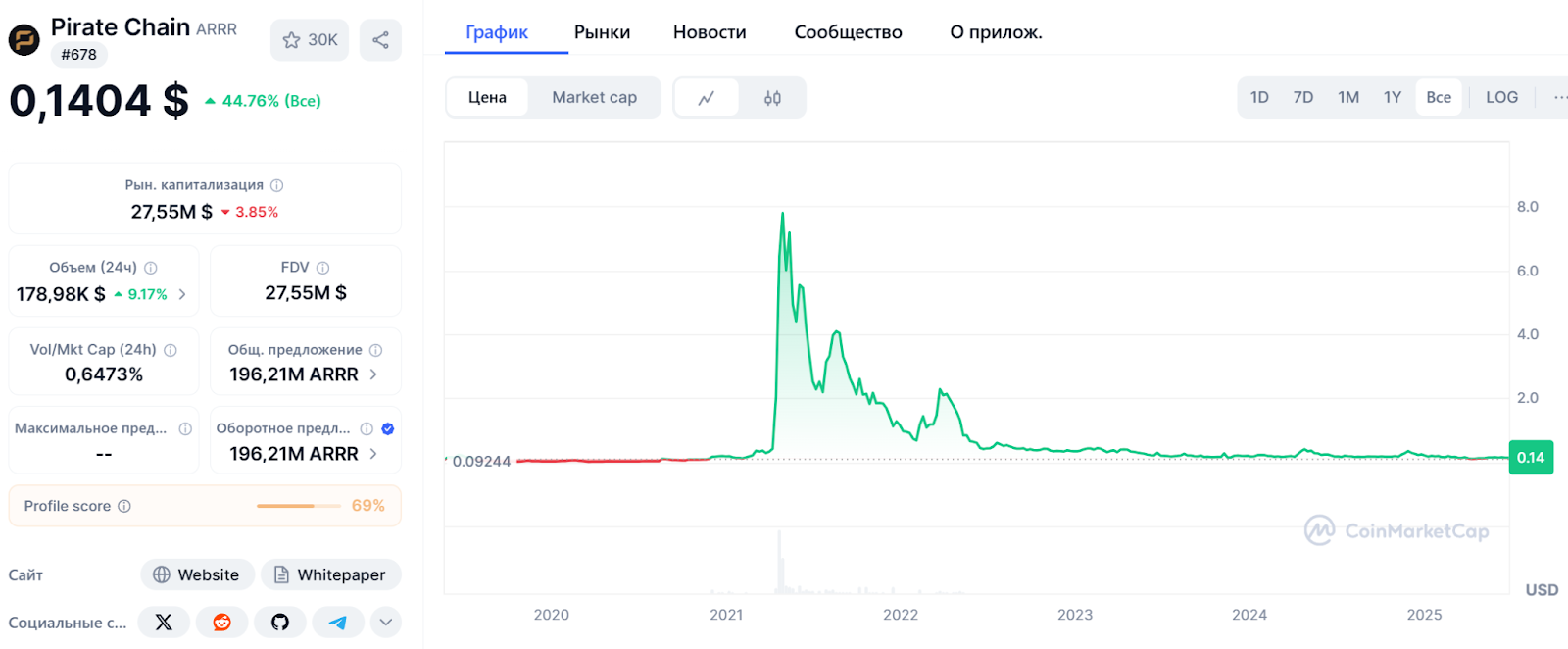Open the Новости tab
The width and height of the screenshot is (1568, 649).
710,32
